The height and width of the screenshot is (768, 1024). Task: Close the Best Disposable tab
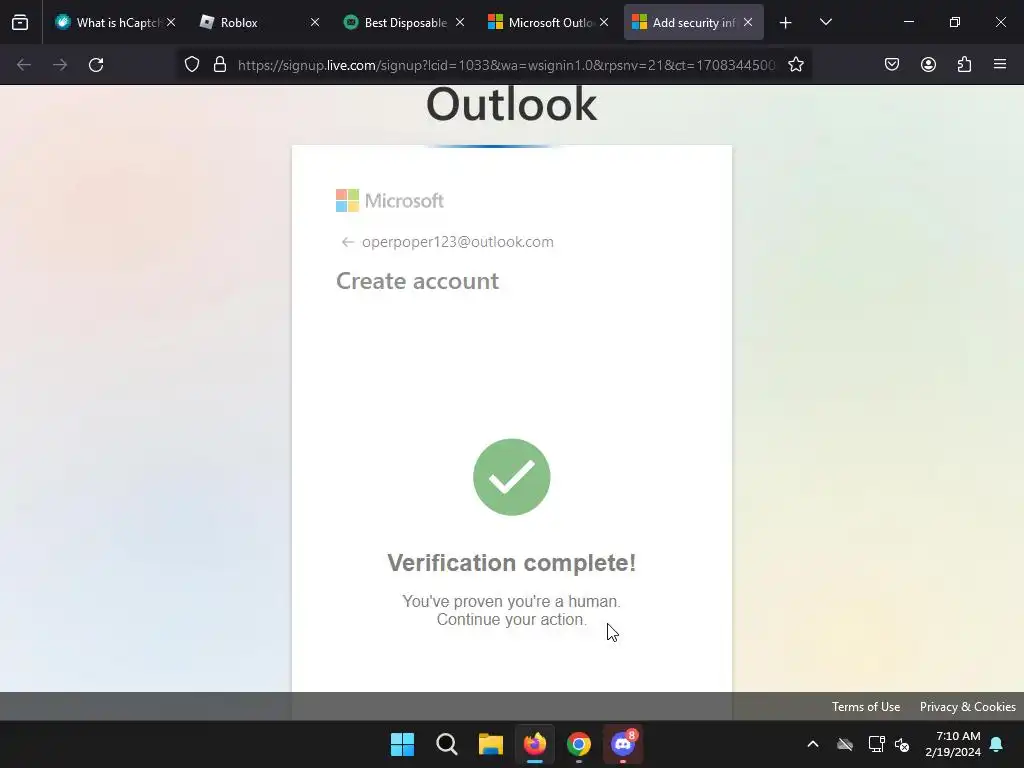point(460,22)
